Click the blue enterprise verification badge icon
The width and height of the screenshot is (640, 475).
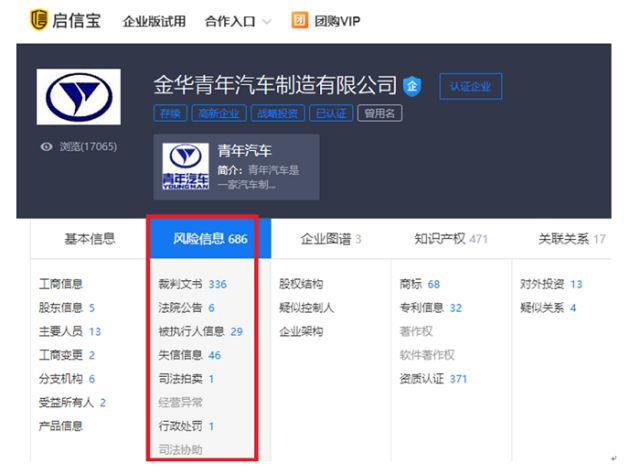pyautogui.click(x=412, y=86)
